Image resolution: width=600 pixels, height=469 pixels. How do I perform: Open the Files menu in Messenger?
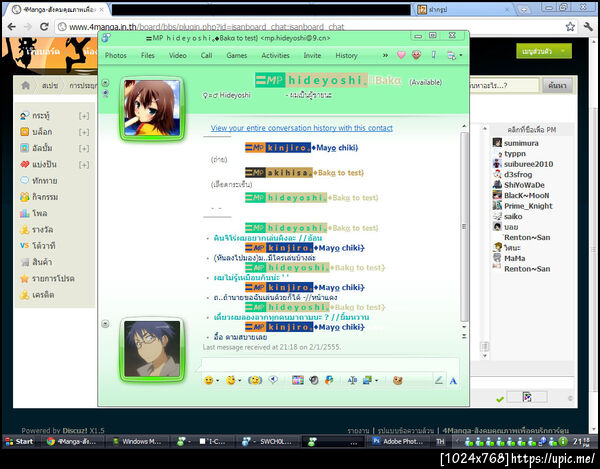point(148,55)
